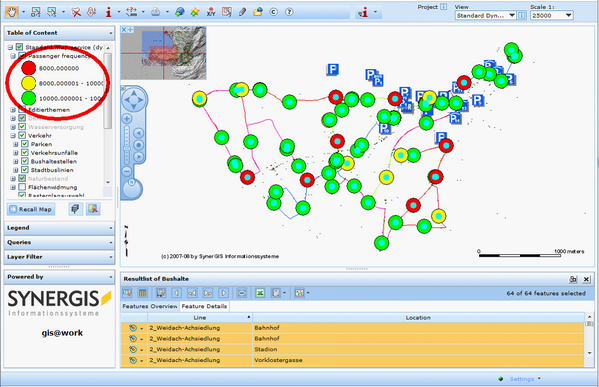Expand the Bushaltestellen tree node

(x=16, y=162)
